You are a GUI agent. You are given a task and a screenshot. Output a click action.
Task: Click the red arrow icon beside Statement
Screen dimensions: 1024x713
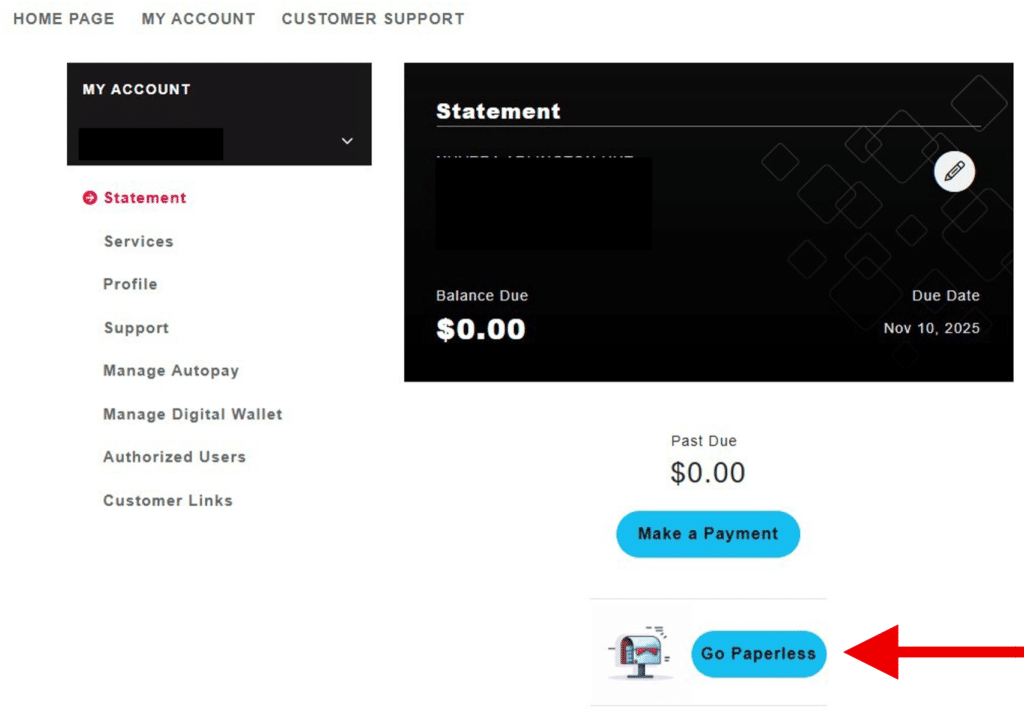(x=90, y=198)
